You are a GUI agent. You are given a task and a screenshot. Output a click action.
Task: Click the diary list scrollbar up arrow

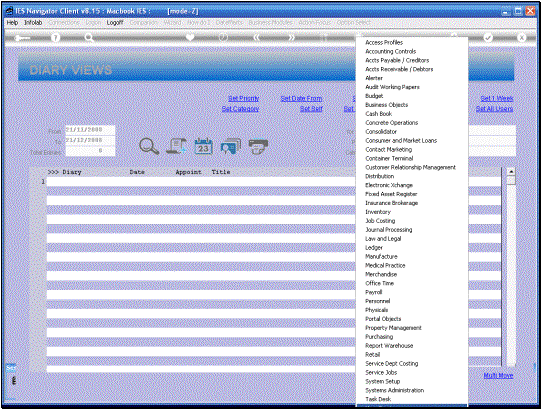[511, 171]
